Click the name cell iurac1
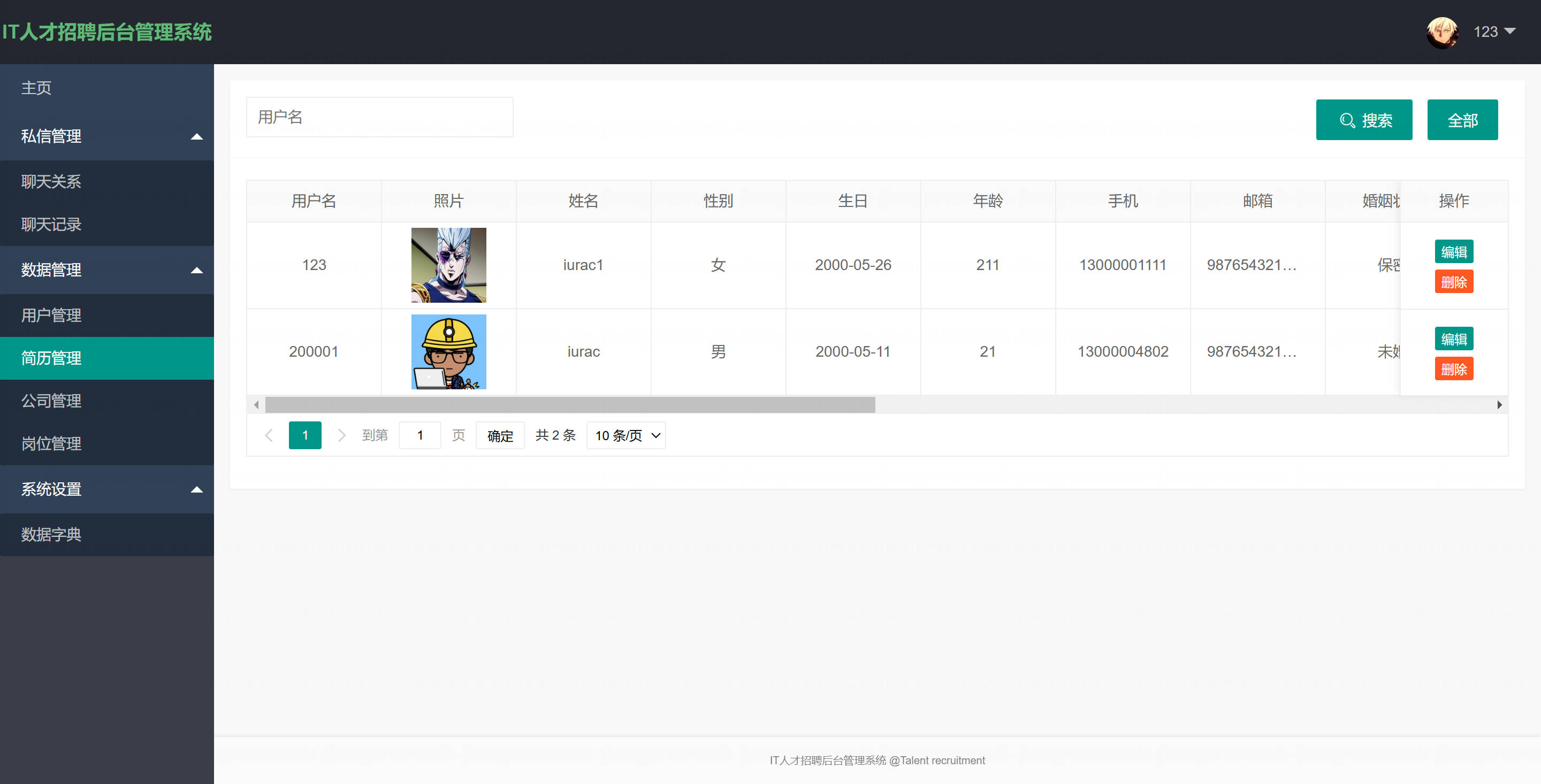Screen dimensions: 1541x784 [583, 265]
